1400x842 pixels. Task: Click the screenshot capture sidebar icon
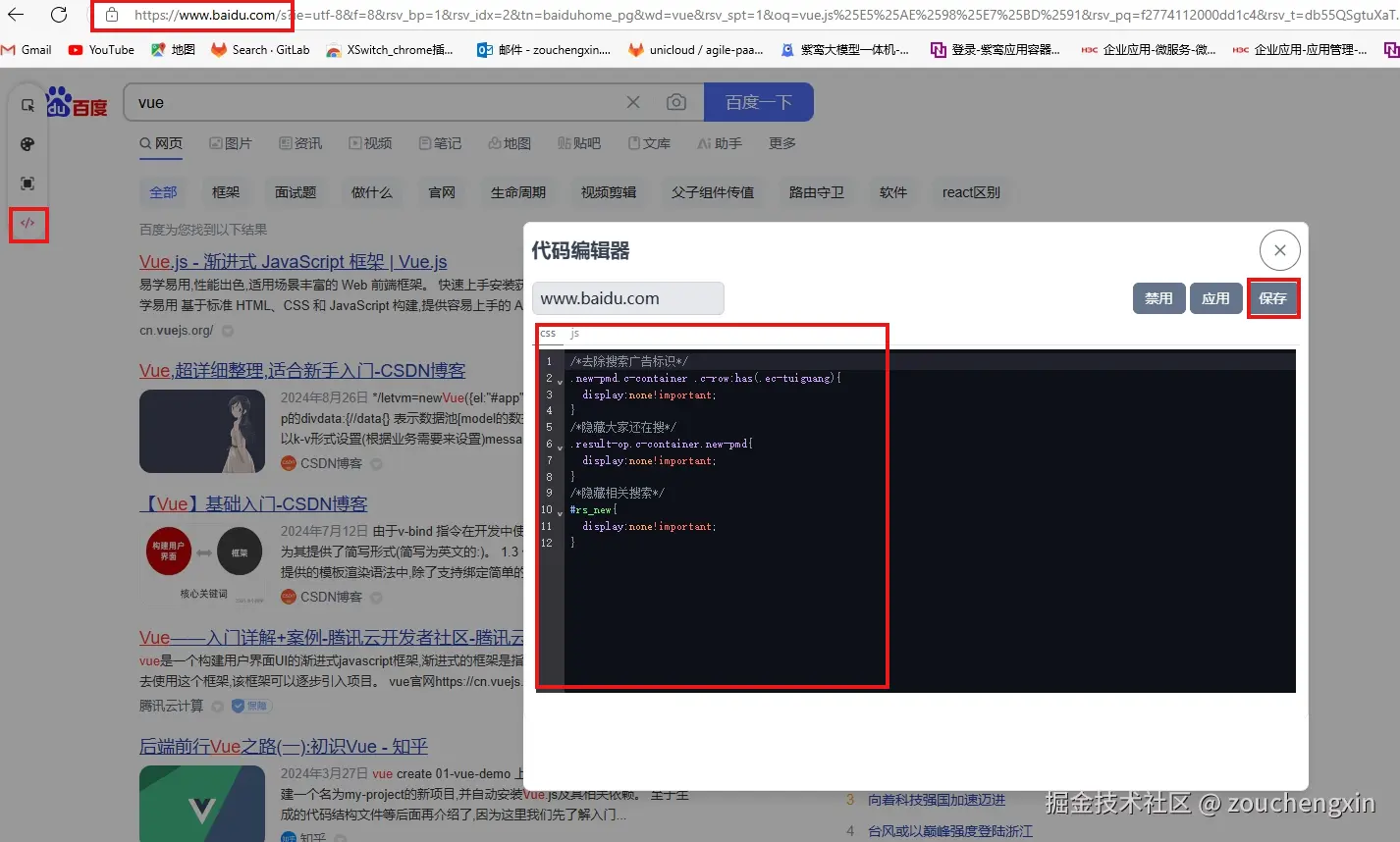coord(27,184)
